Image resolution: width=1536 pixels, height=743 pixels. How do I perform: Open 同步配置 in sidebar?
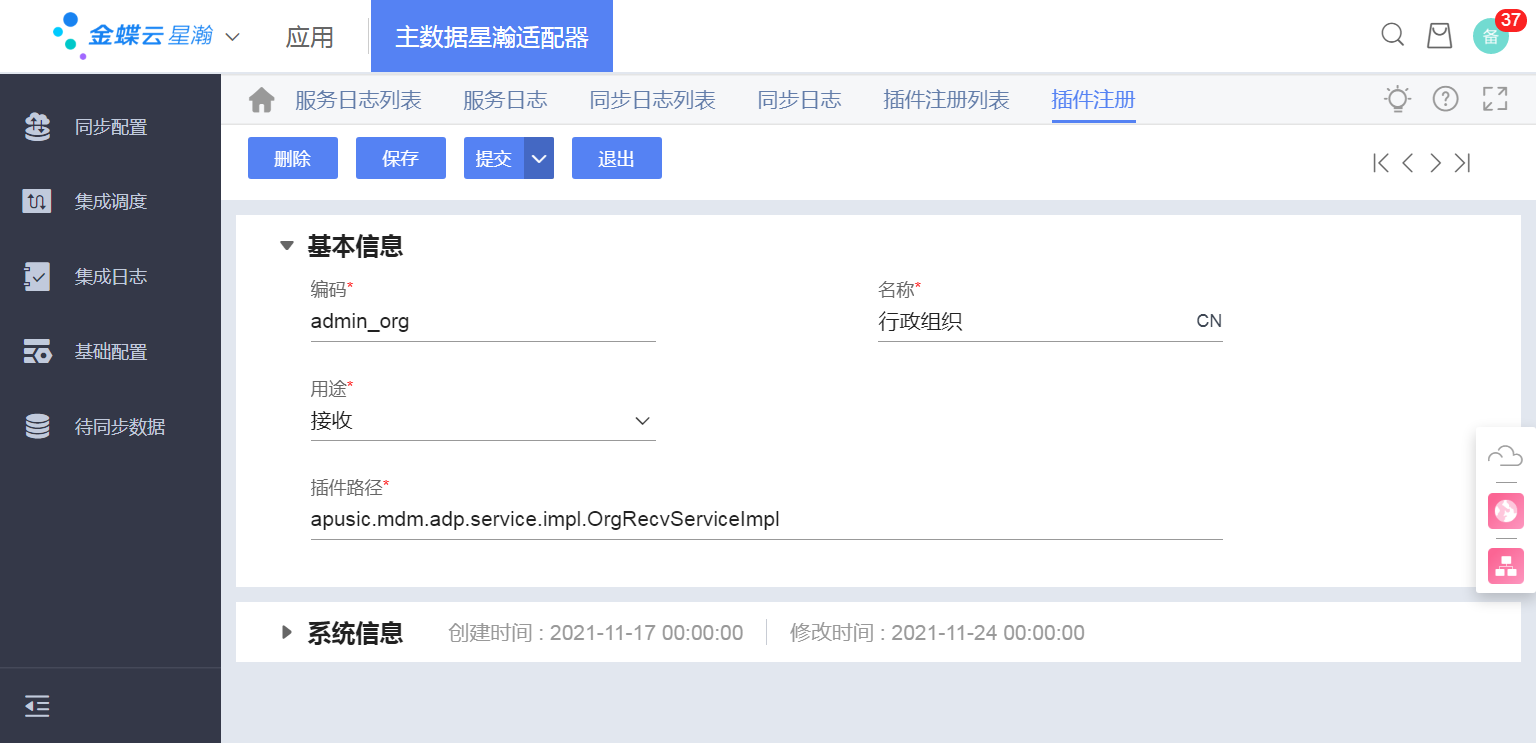pos(110,127)
